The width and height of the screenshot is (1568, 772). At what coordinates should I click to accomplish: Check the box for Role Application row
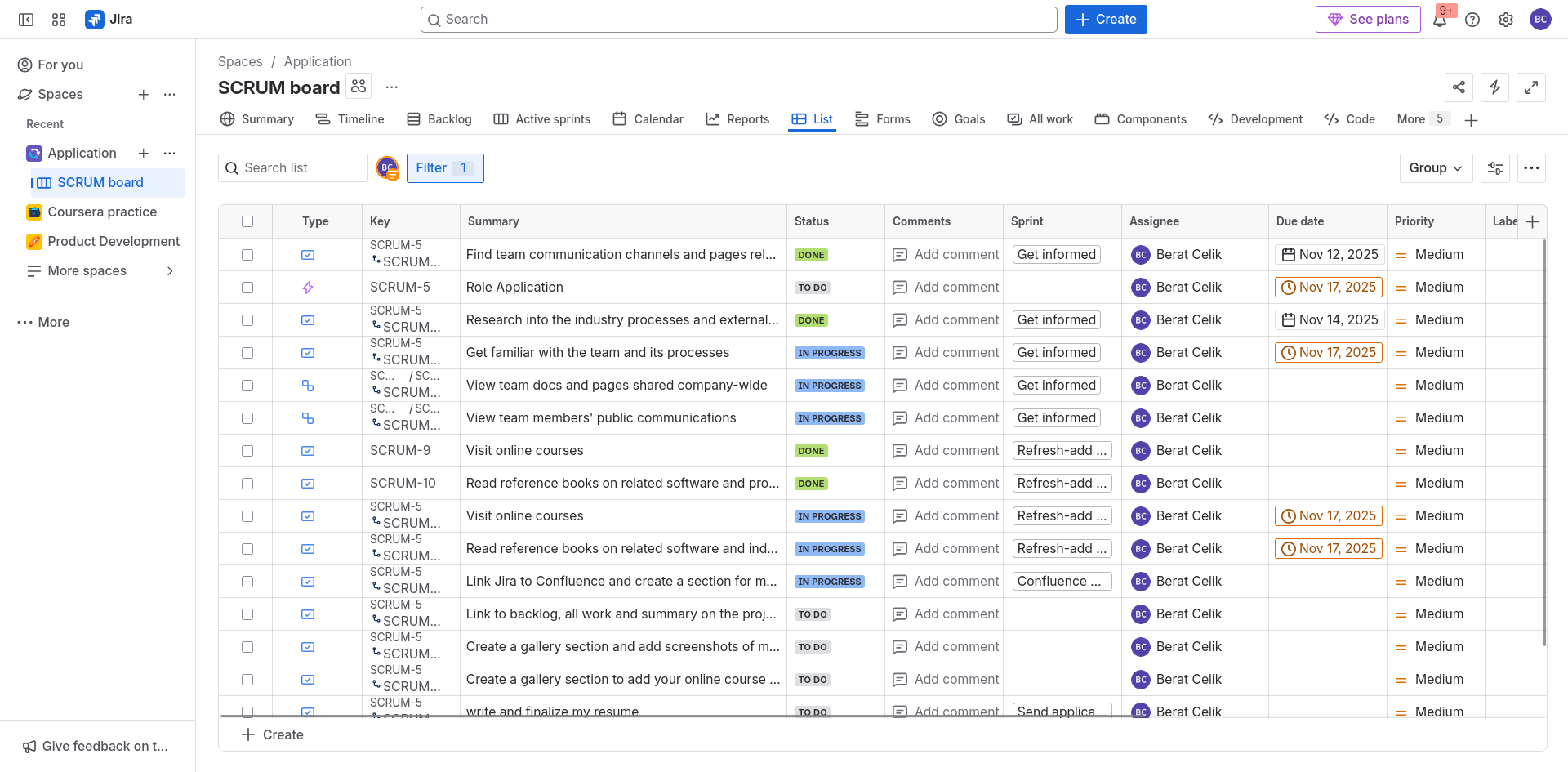[247, 288]
